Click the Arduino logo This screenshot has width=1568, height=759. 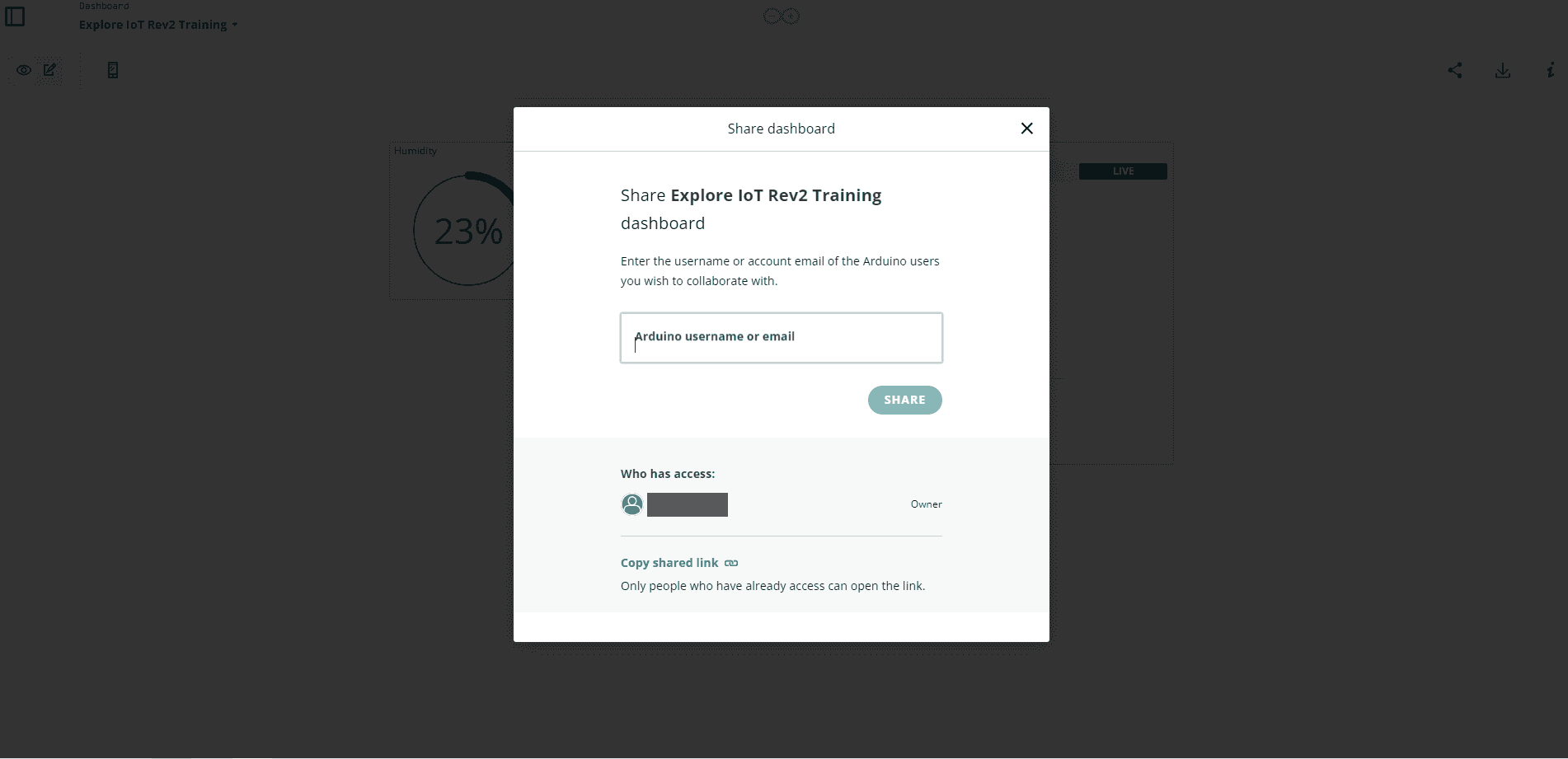781,16
